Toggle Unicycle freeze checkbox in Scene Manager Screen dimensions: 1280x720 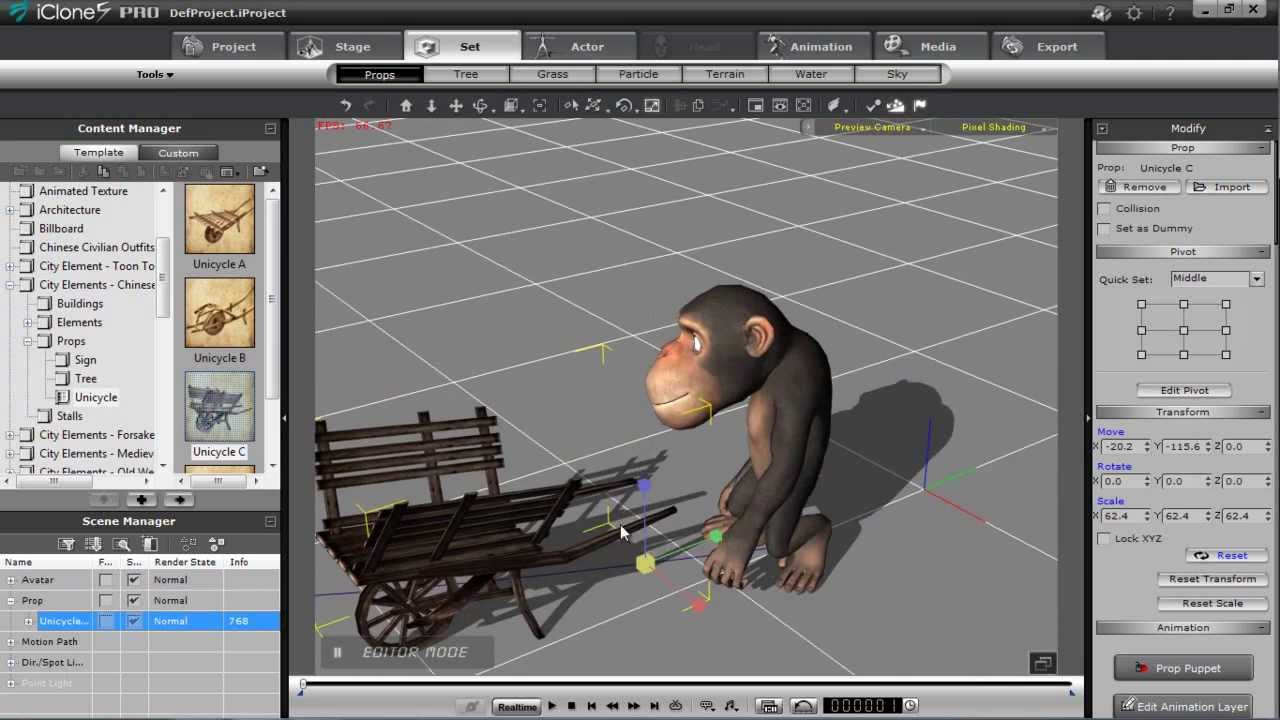[x=106, y=621]
